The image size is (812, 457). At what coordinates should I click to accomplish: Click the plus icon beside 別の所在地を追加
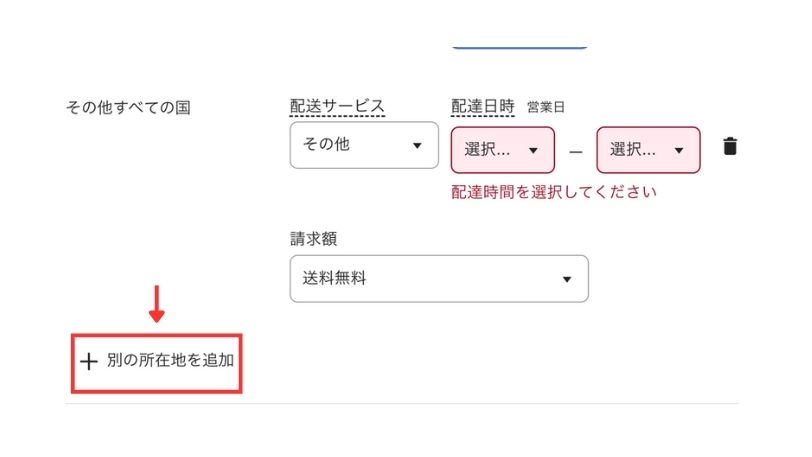(x=90, y=361)
